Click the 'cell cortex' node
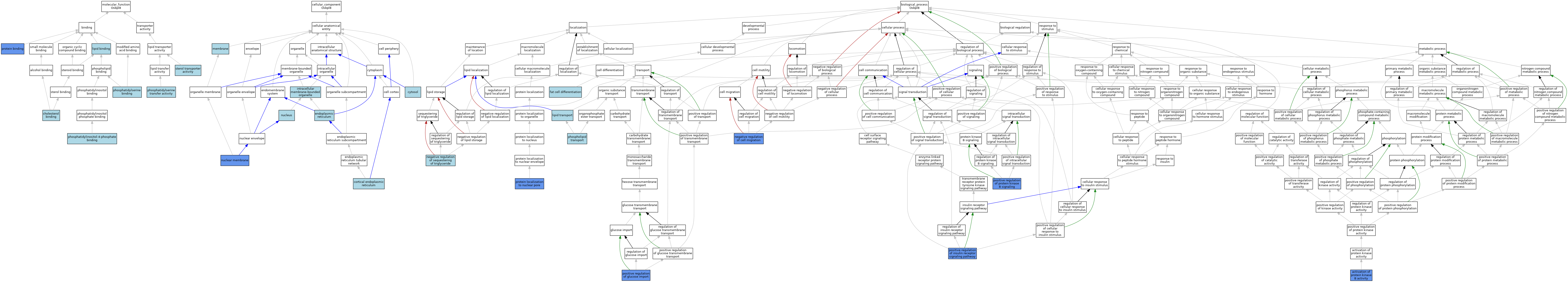1568x282 pixels. pyautogui.click(x=391, y=92)
